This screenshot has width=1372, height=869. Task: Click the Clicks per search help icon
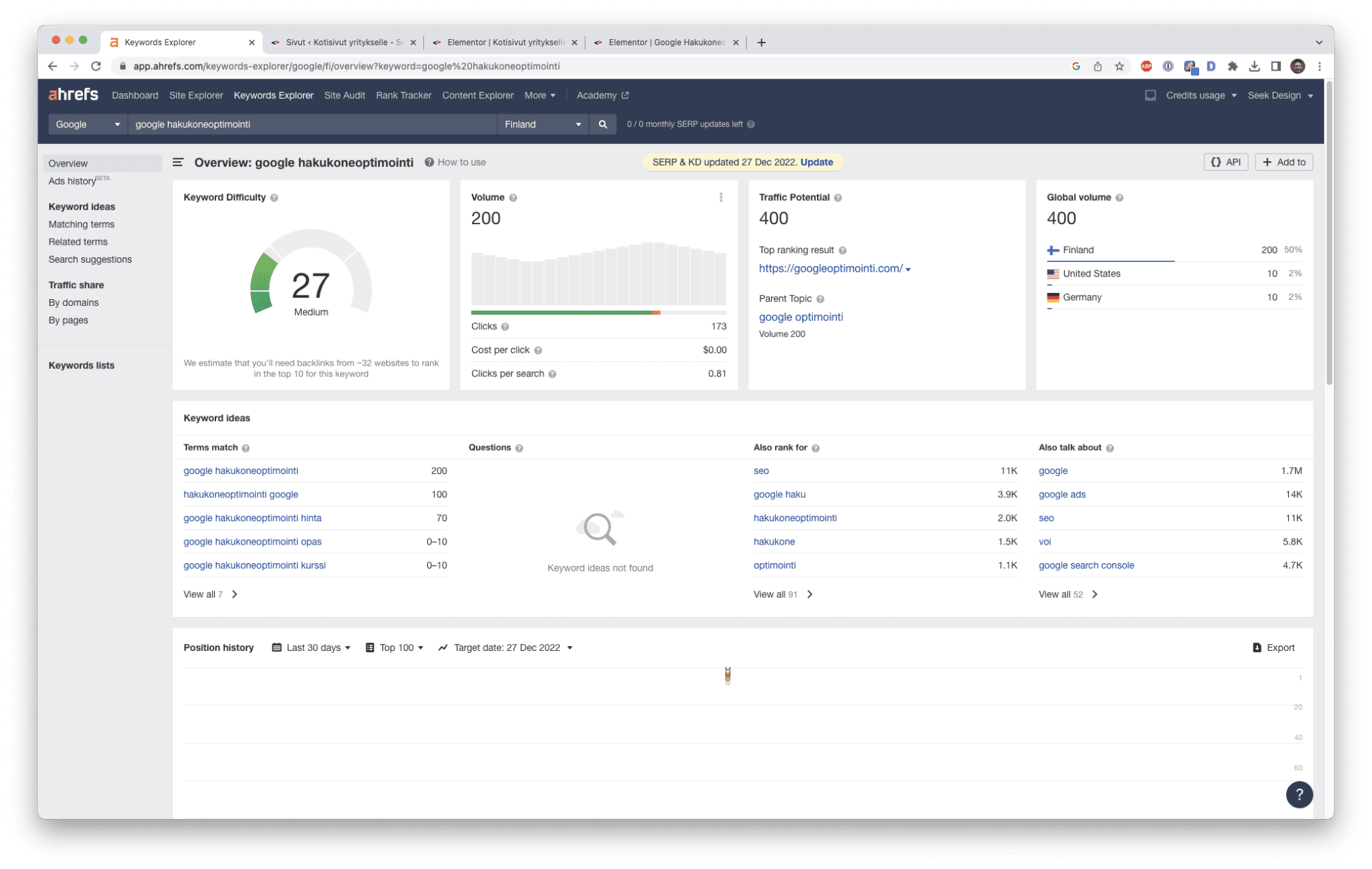[552, 374]
